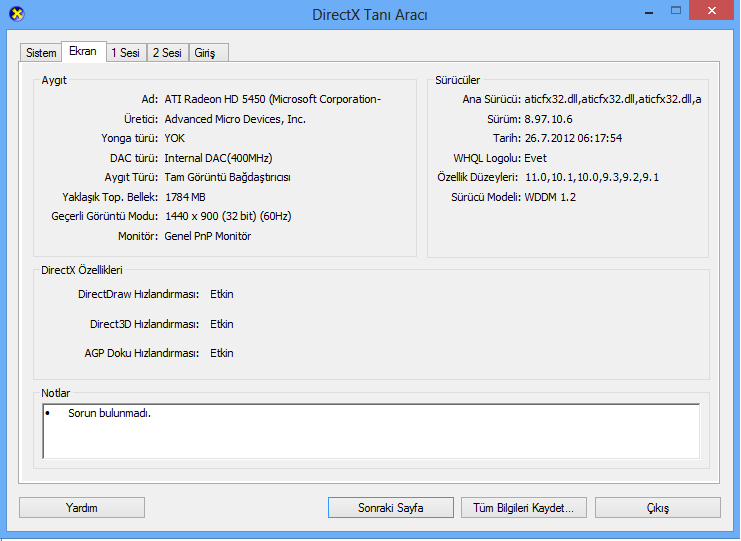
Task: Click the 'DirectX Tanı Aracı' window title
Action: (x=370, y=15)
